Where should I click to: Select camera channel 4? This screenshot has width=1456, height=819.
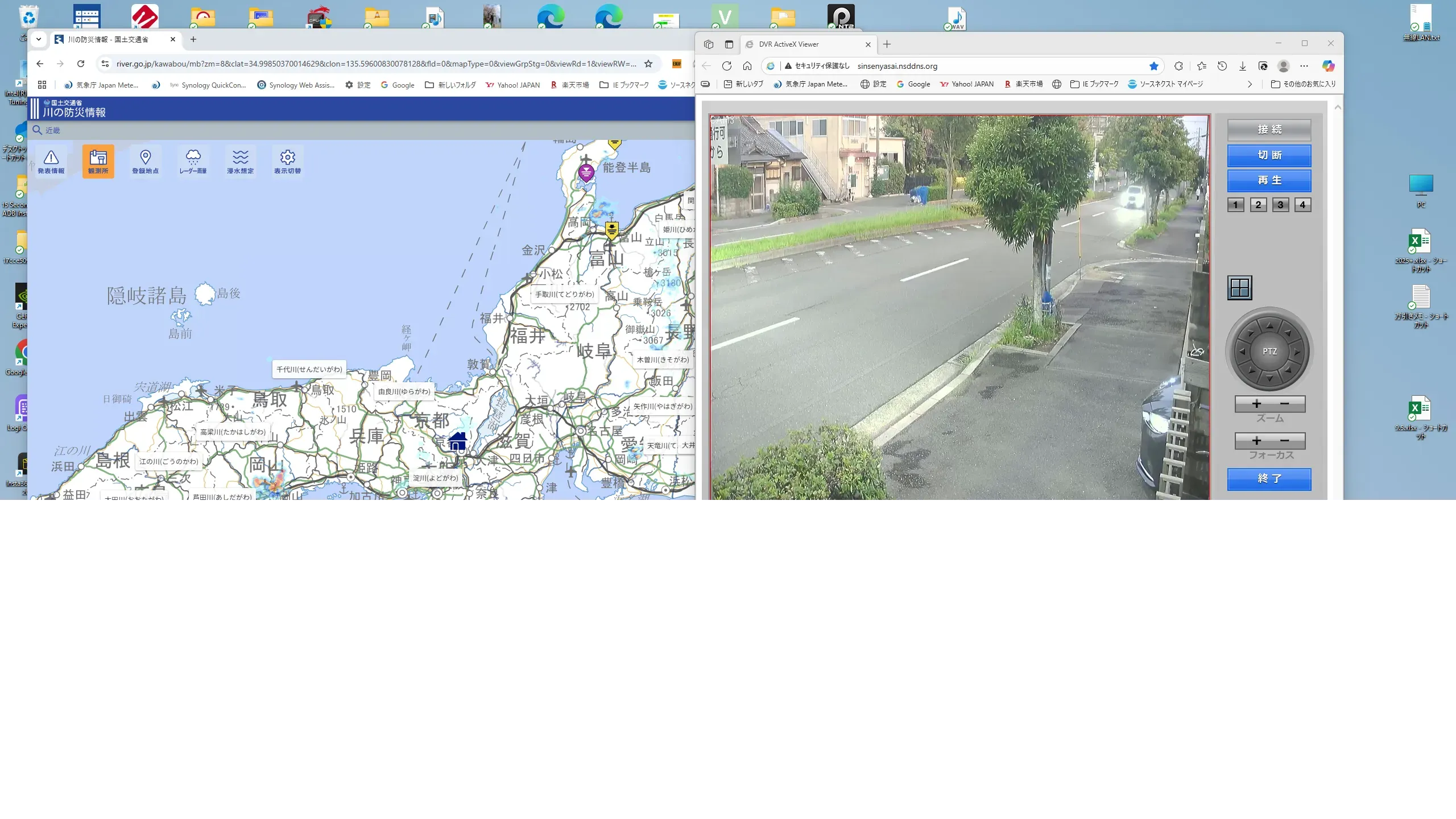tap(1302, 205)
